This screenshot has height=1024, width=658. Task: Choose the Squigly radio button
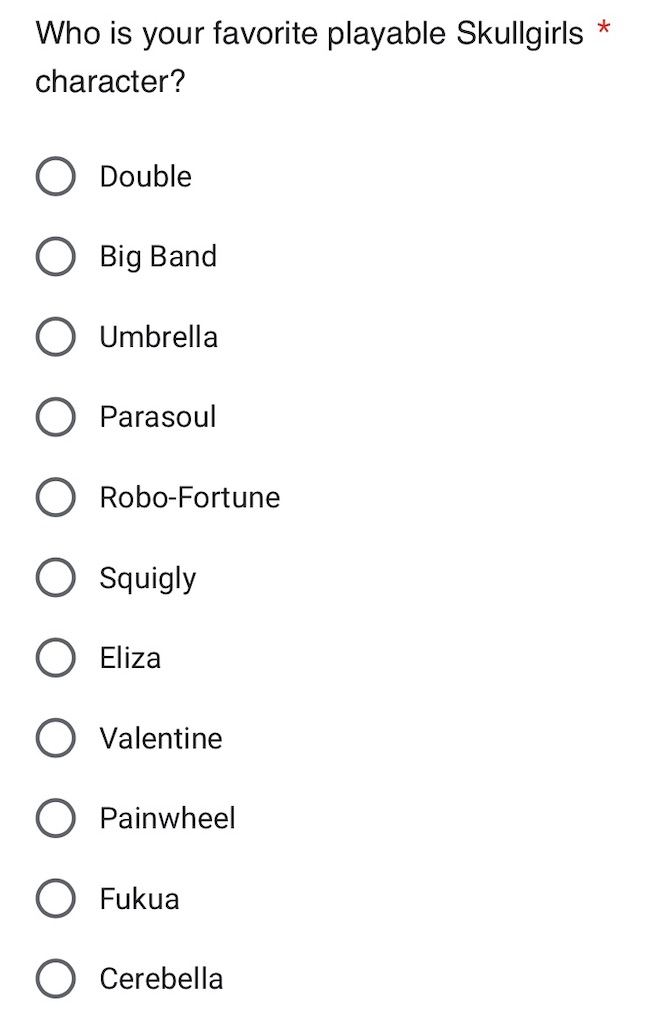coord(55,578)
